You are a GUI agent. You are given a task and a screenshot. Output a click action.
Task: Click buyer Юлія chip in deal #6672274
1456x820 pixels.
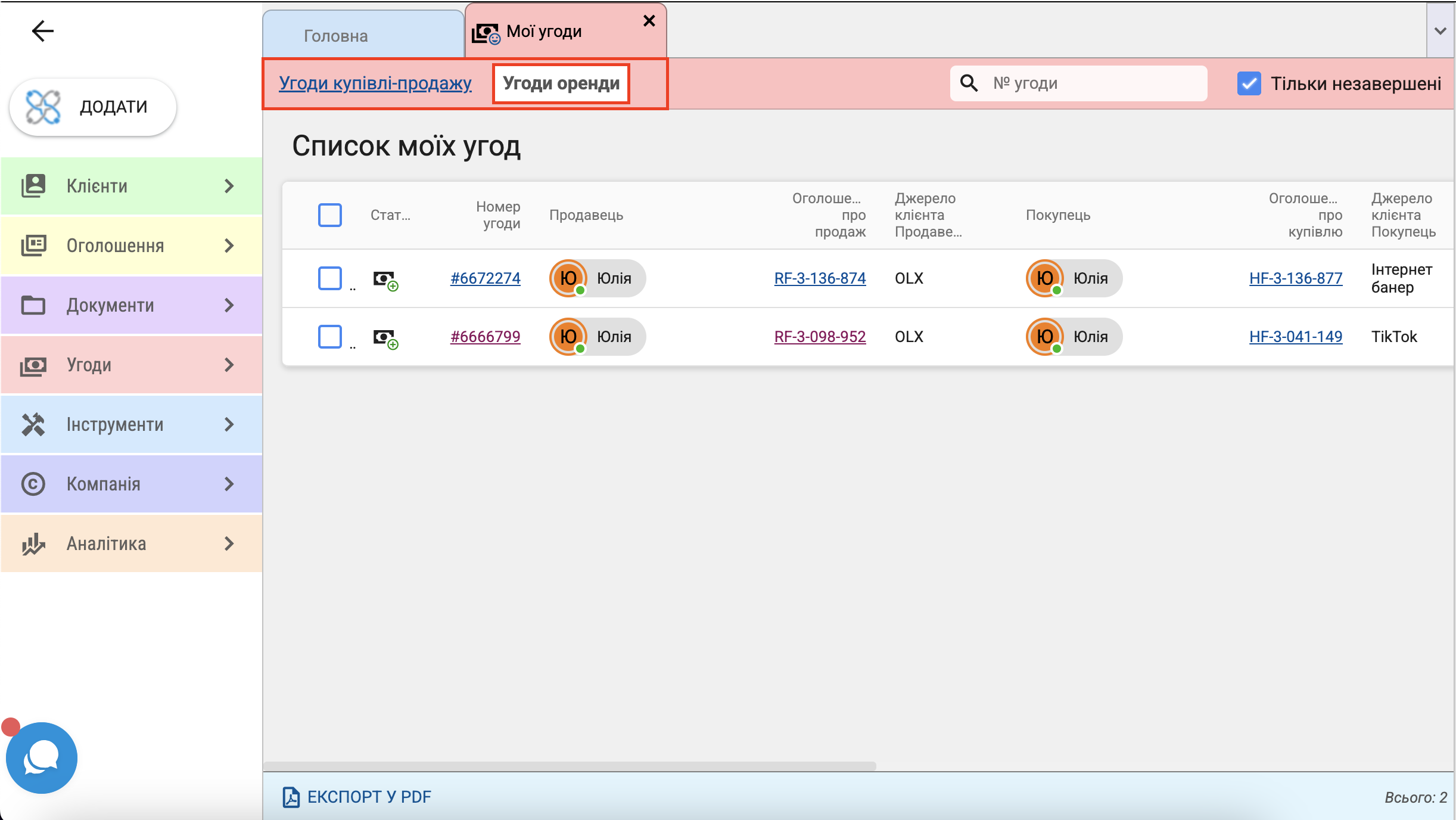(1074, 278)
